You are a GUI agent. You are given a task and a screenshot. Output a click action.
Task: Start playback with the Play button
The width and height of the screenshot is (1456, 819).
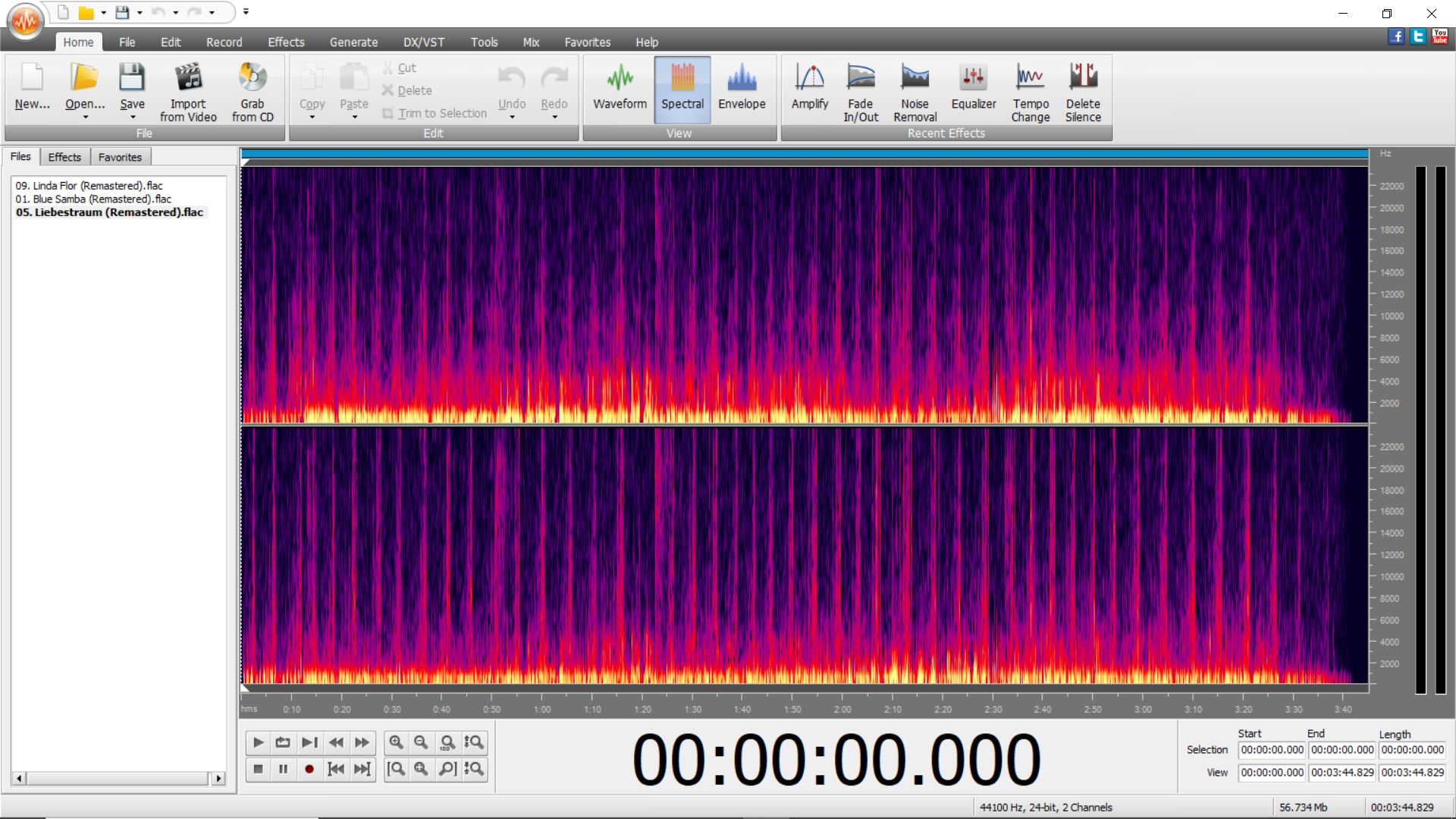(258, 742)
